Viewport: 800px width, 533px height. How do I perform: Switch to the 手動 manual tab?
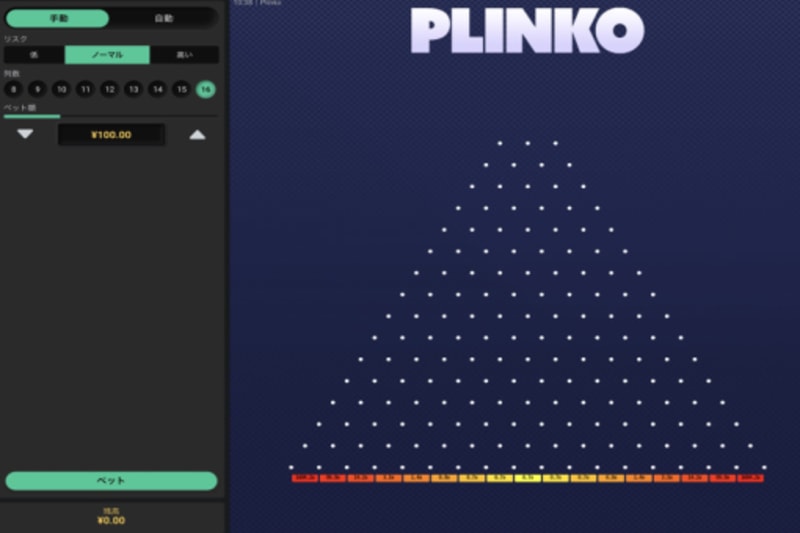[57, 18]
